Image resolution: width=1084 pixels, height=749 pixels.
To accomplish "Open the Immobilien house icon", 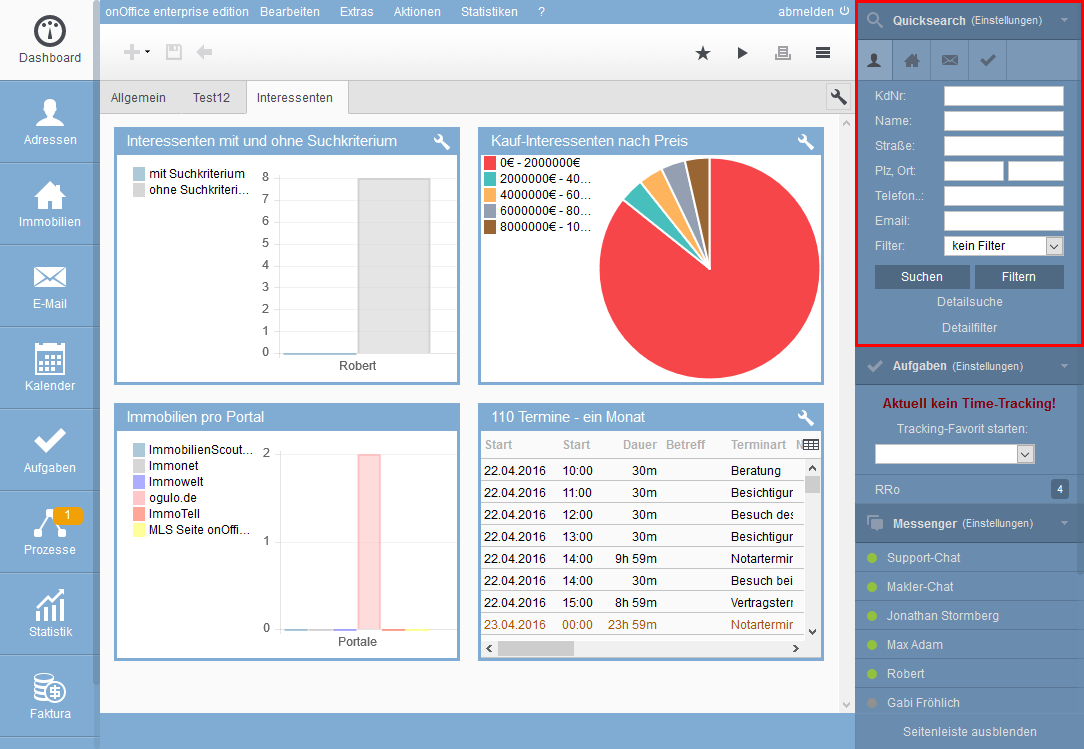I will coord(50,204).
